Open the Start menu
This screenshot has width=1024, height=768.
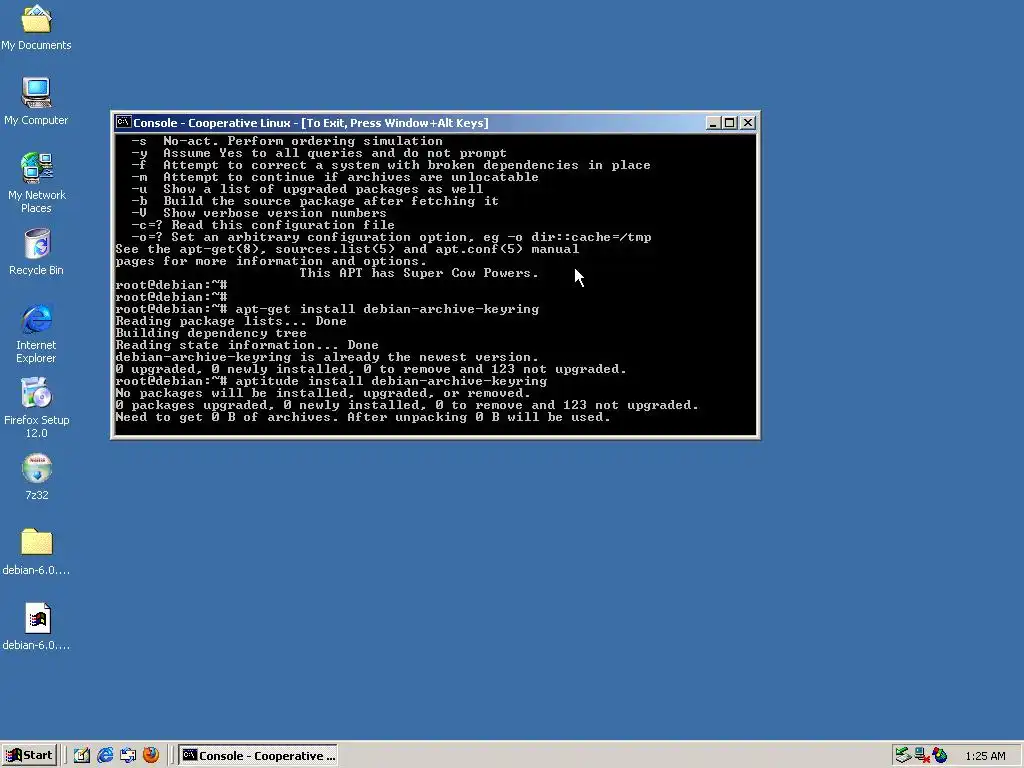tap(29, 756)
